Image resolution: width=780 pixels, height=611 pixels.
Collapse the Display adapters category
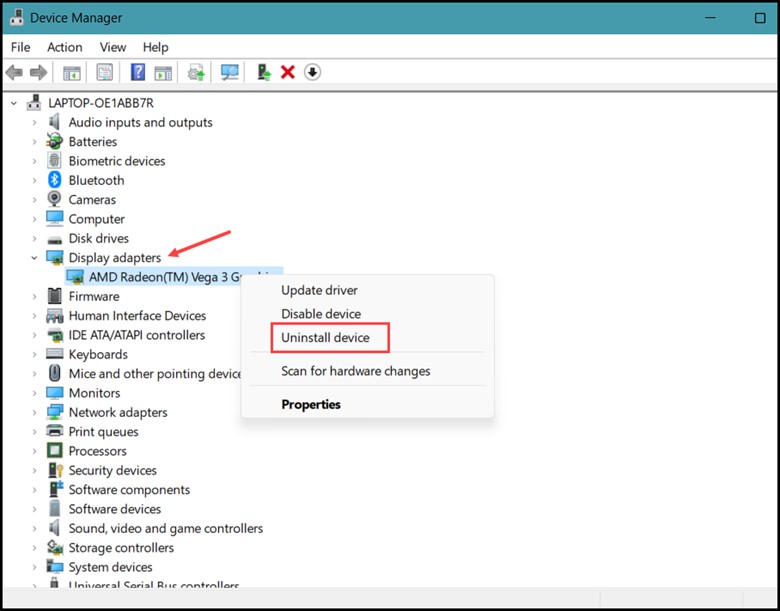(x=34, y=258)
